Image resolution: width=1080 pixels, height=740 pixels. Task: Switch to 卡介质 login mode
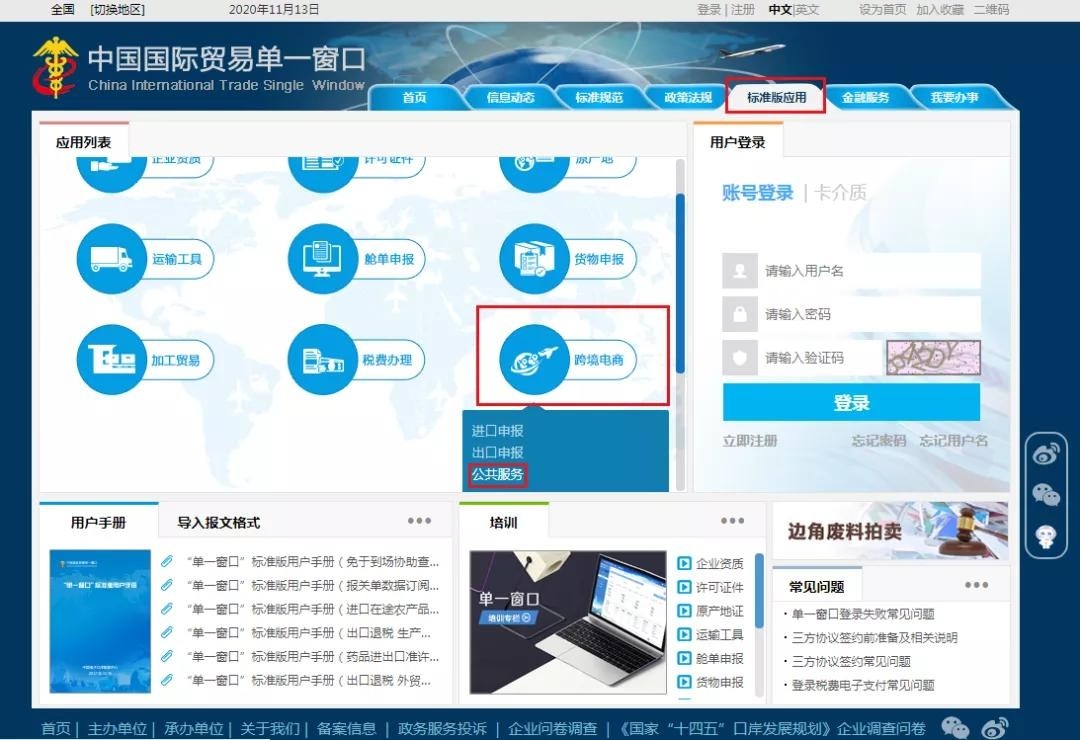840,192
